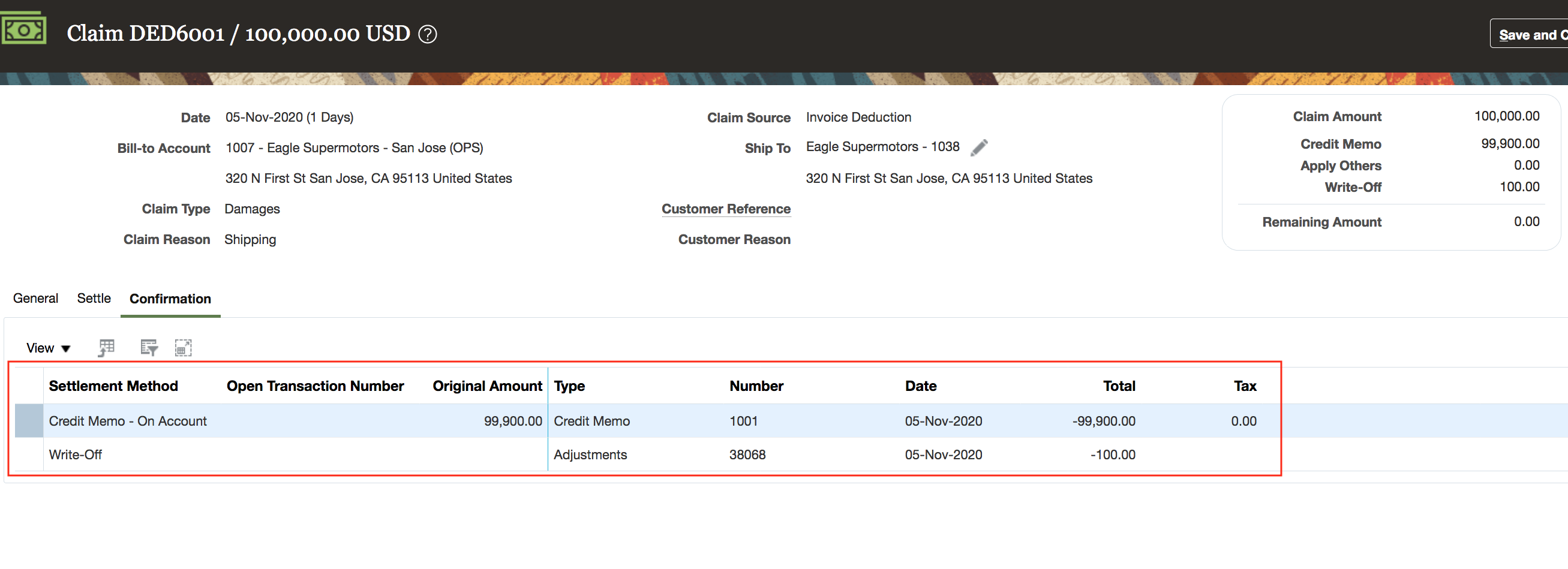This screenshot has width=1568, height=569.
Task: Switch to the General tab
Action: pos(35,298)
